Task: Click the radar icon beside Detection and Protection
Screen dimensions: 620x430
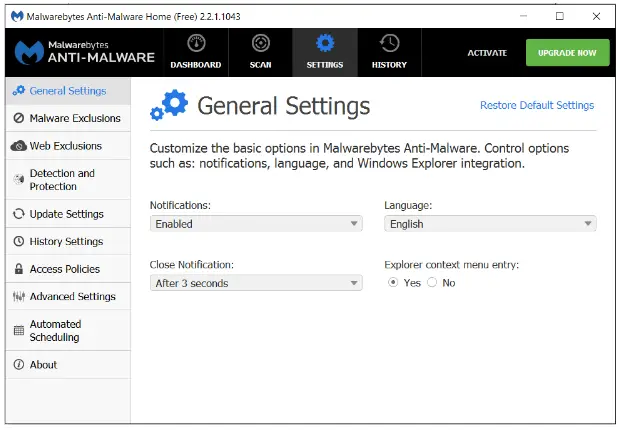Action: [19, 179]
